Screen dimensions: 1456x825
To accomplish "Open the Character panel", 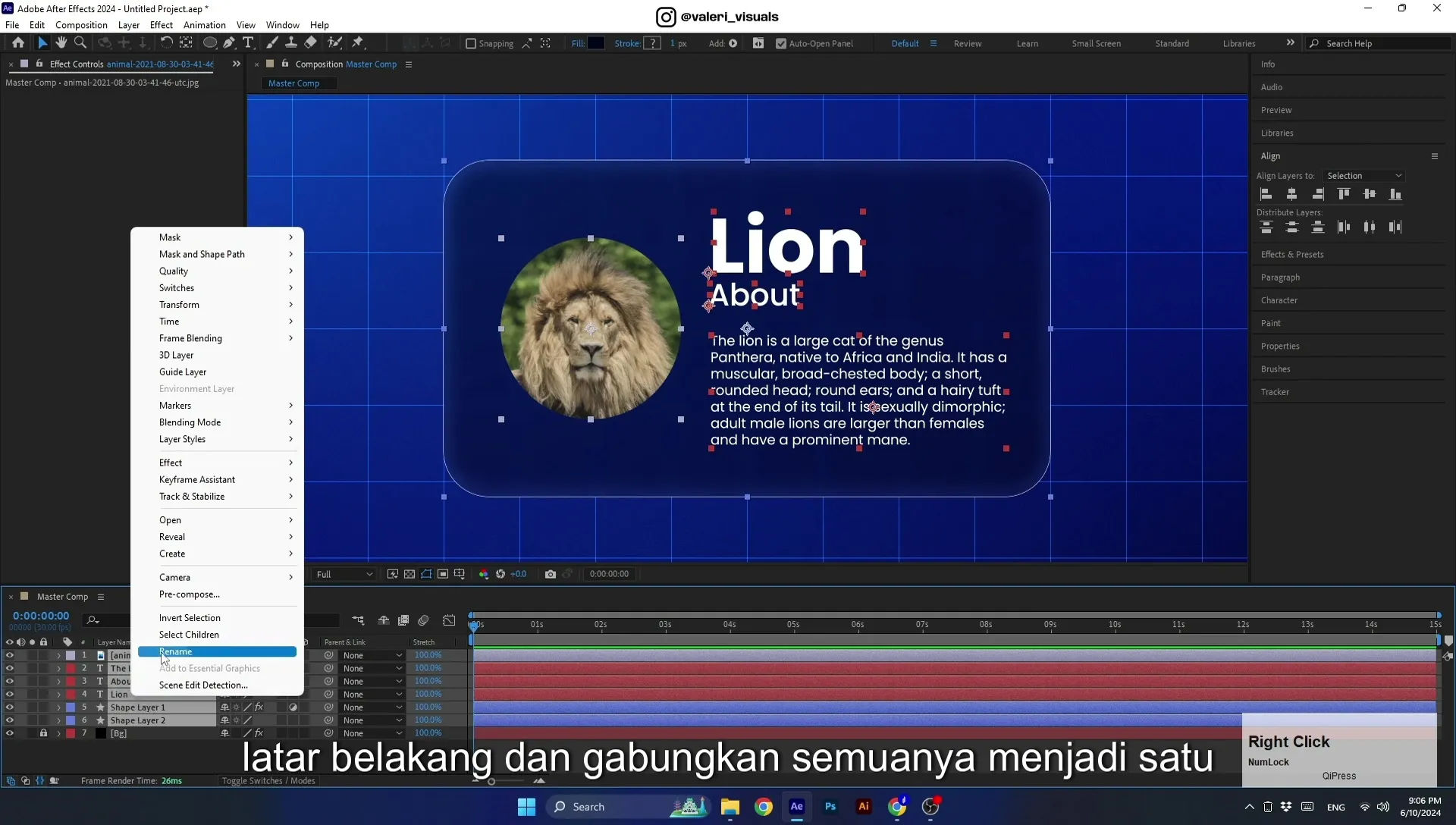I will point(1279,300).
